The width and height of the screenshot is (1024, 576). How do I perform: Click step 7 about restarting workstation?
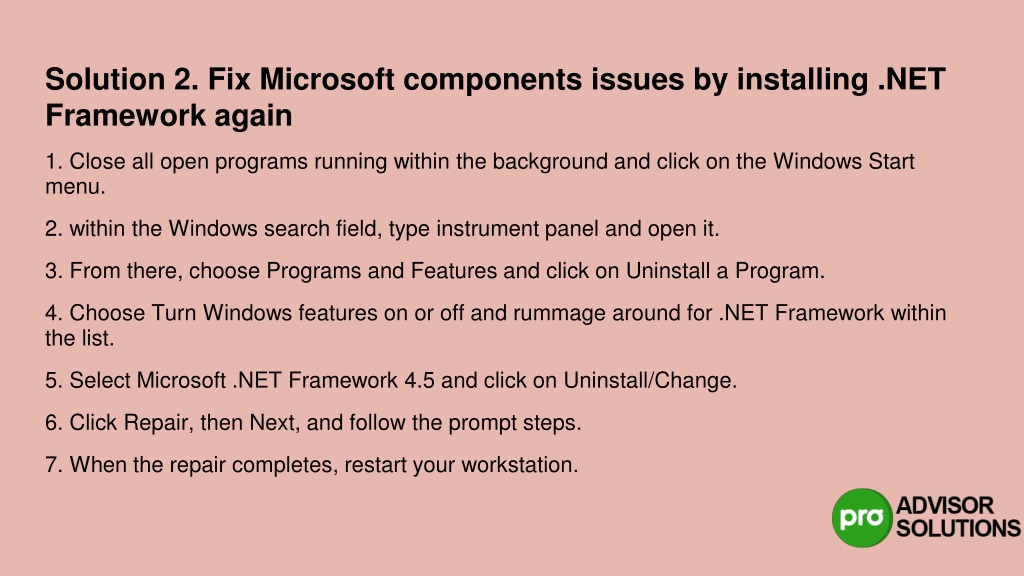point(312,465)
